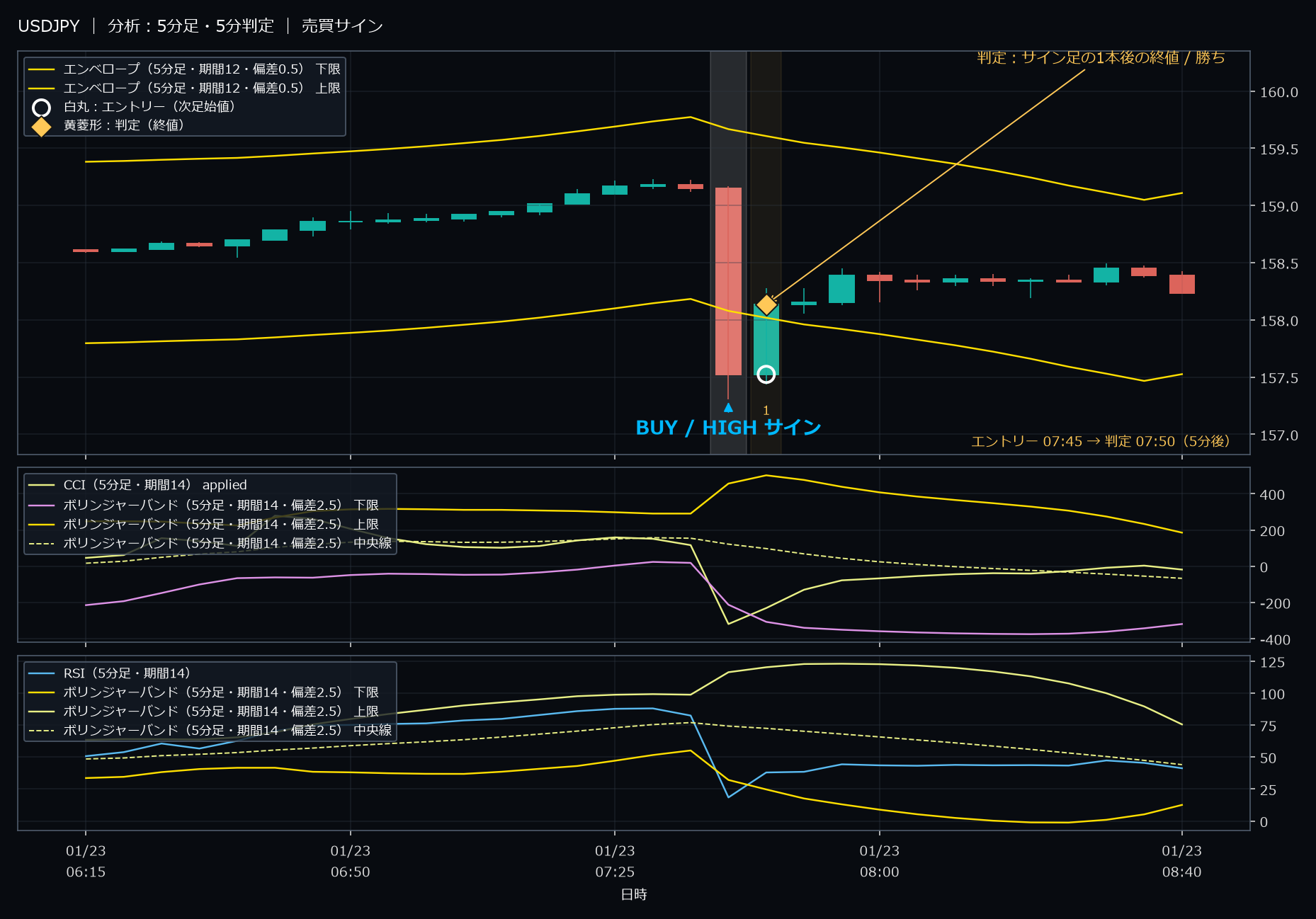1316x919 pixels.
Task: Click the blue up-arrow buy signal marker
Action: pos(728,407)
